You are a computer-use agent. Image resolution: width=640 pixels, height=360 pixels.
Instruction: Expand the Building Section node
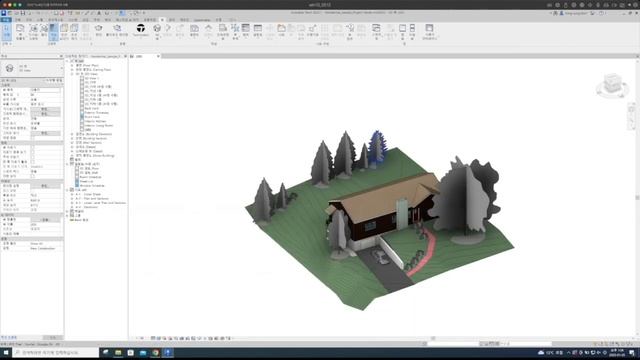click(72, 138)
